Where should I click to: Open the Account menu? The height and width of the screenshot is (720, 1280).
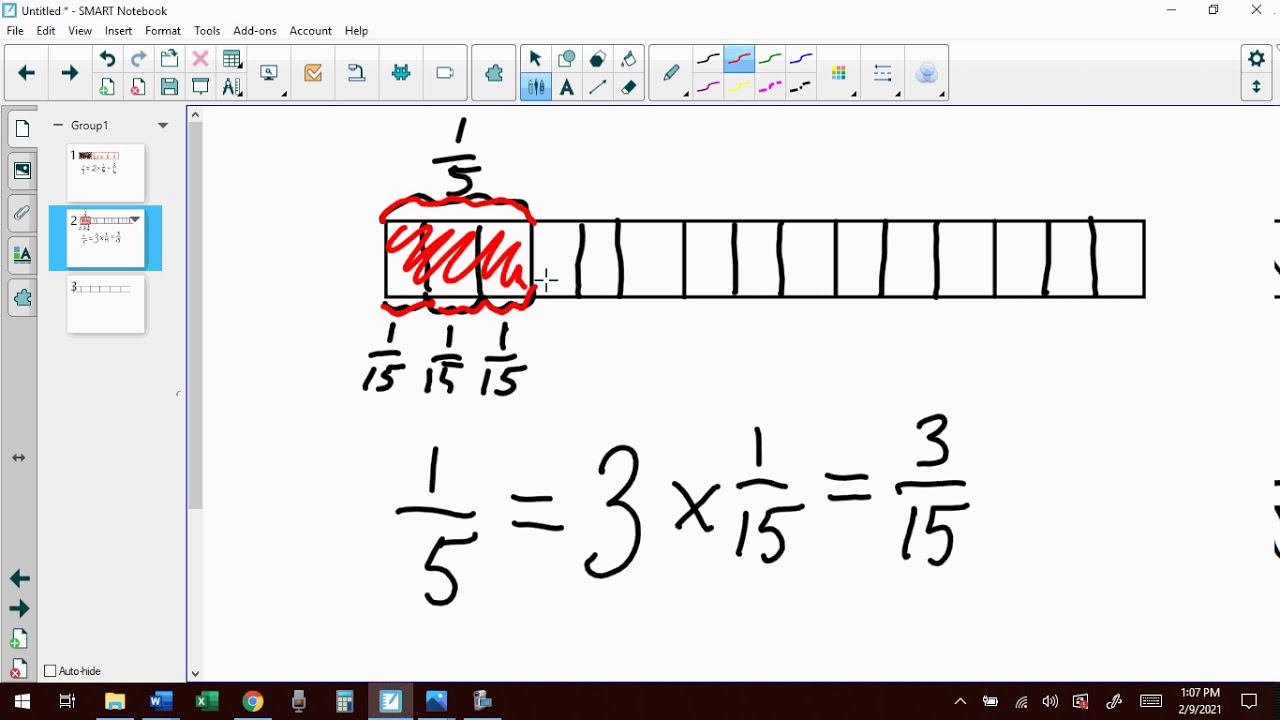[310, 31]
